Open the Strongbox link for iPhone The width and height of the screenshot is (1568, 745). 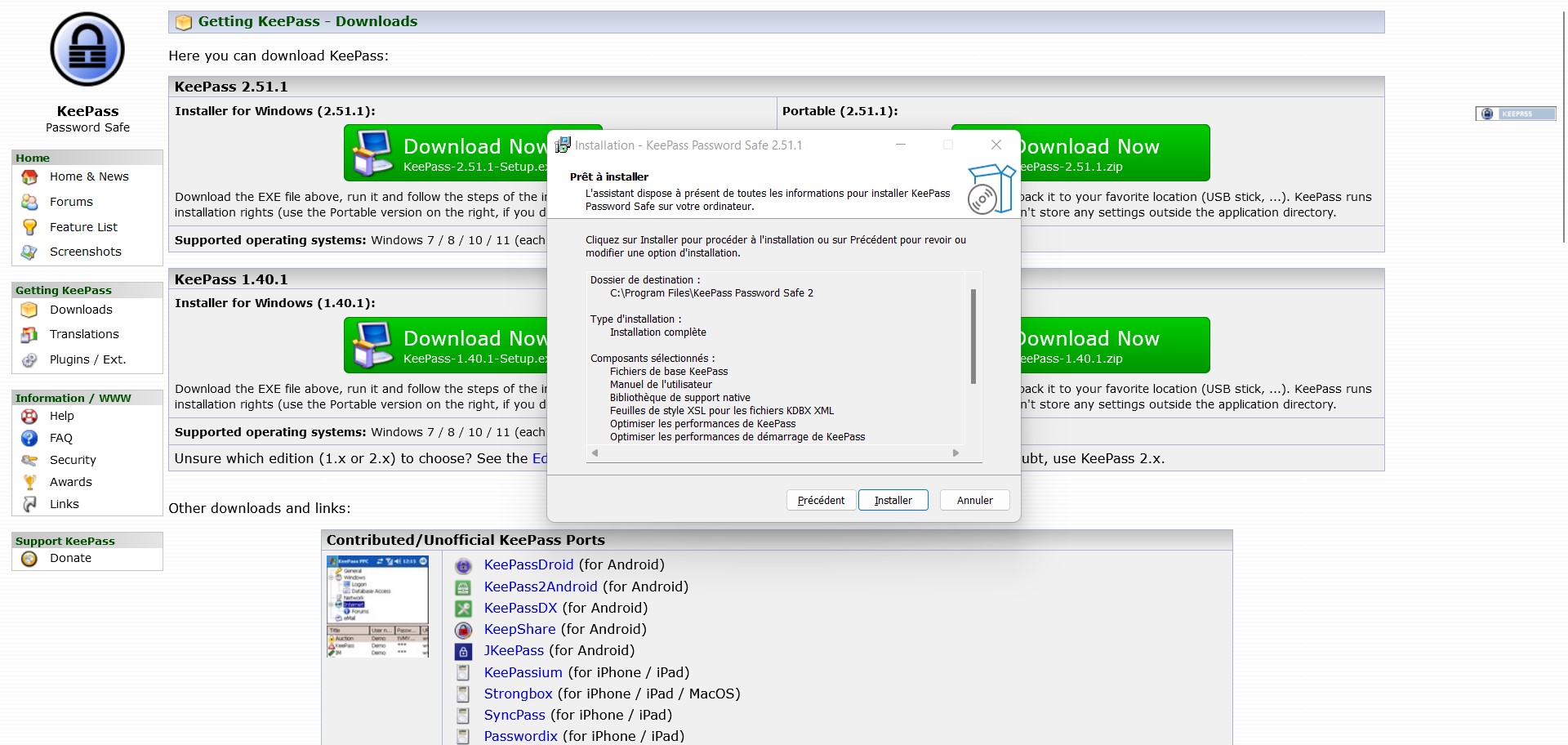[x=518, y=694]
